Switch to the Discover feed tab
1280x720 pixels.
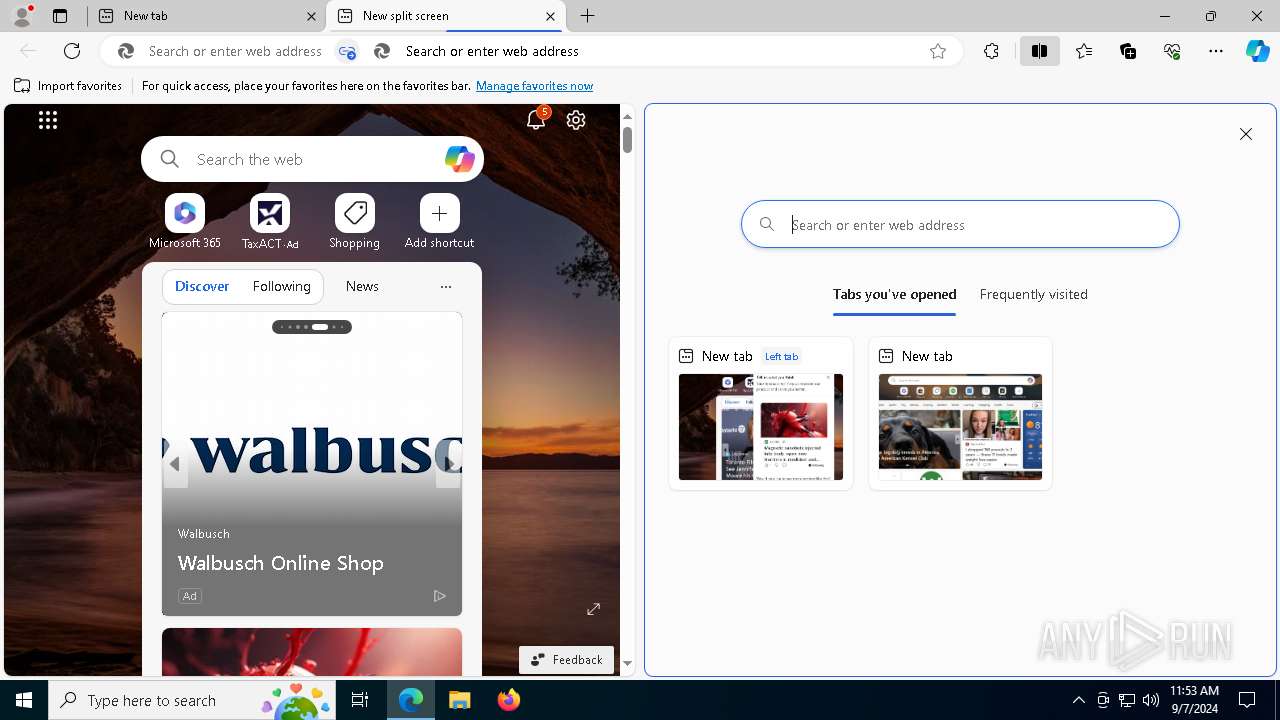pos(202,286)
